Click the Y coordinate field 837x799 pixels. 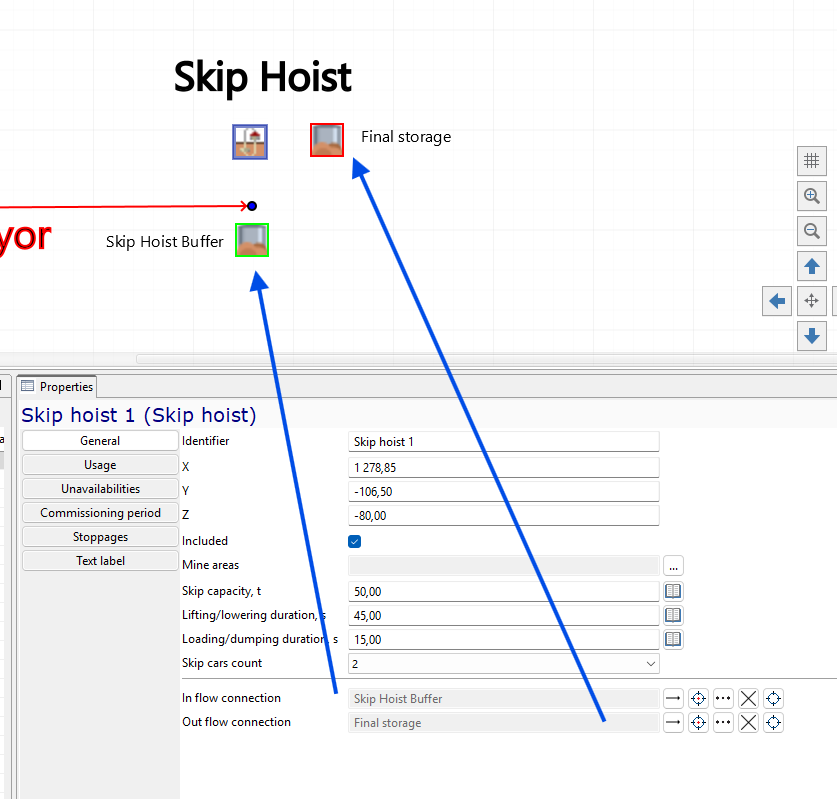tap(503, 492)
